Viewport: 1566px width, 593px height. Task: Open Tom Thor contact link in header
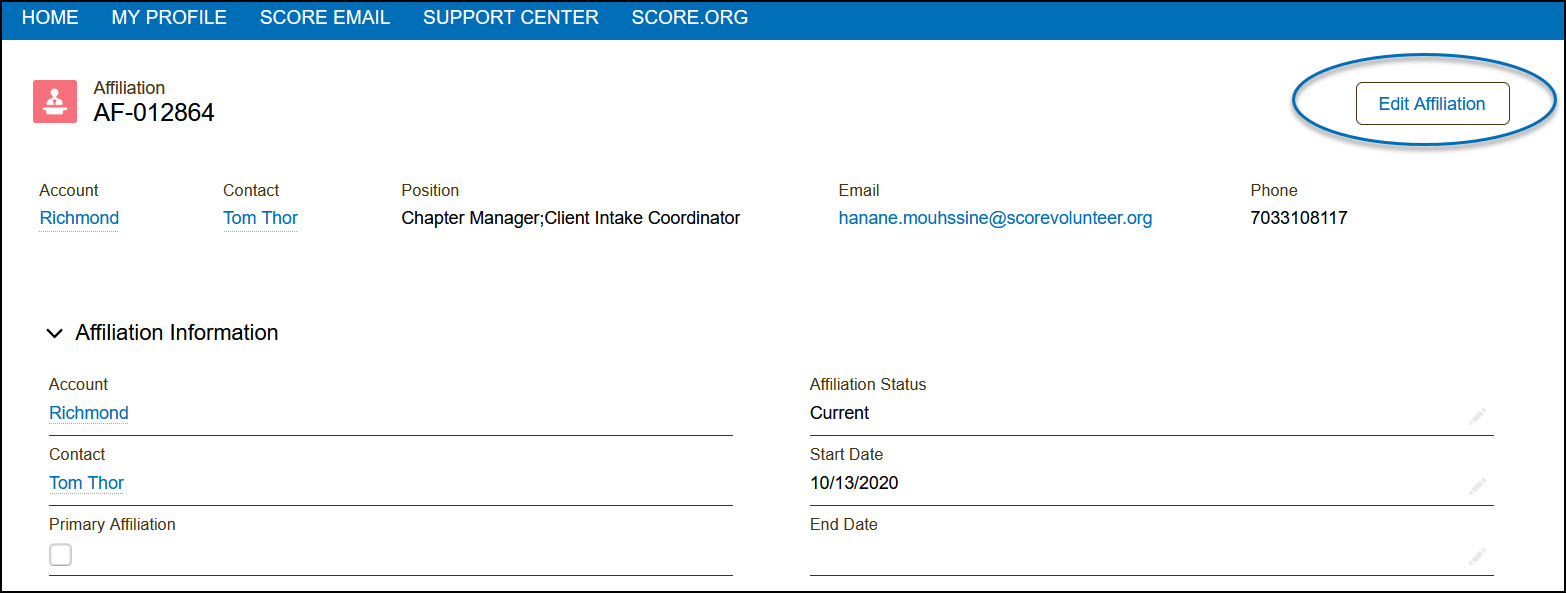(x=261, y=218)
